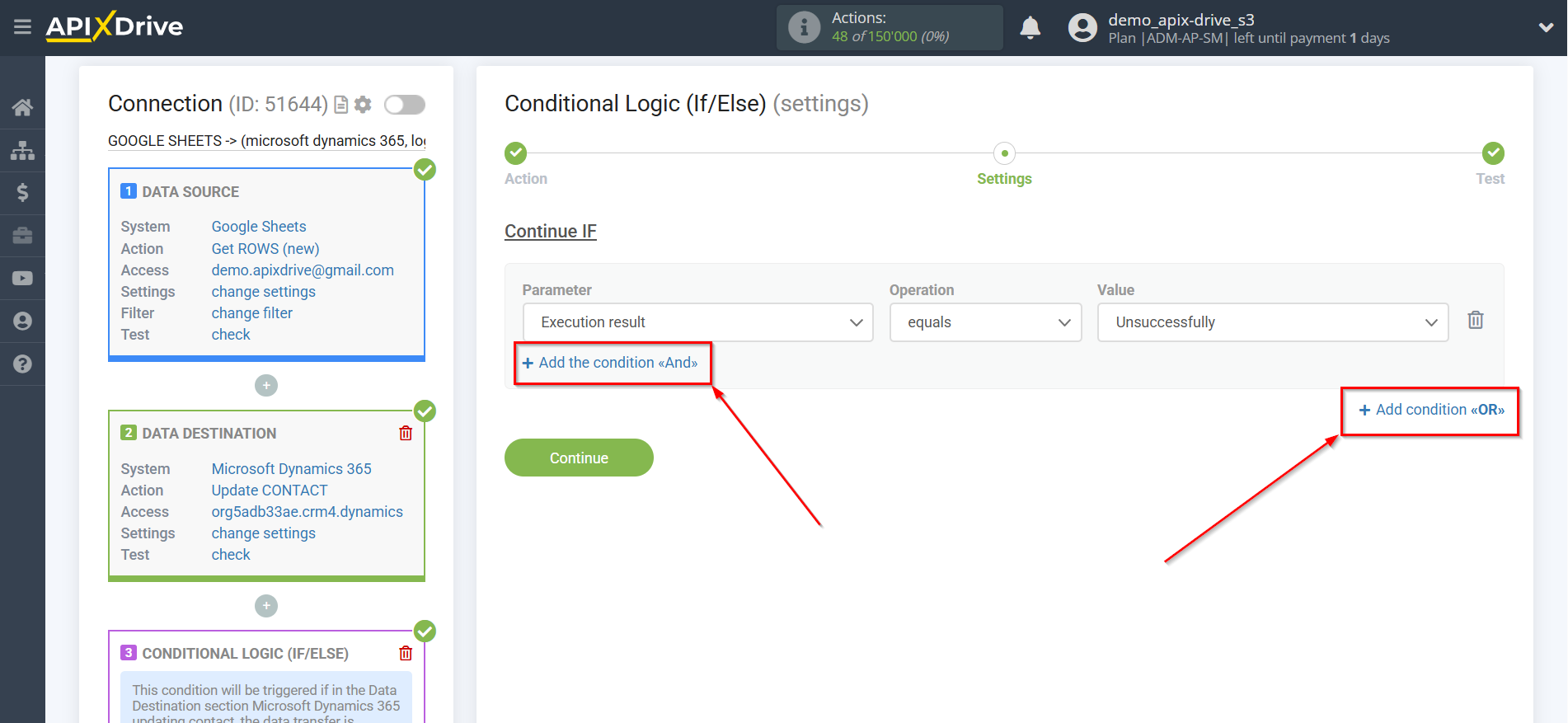Click Data Source check link

(231, 334)
